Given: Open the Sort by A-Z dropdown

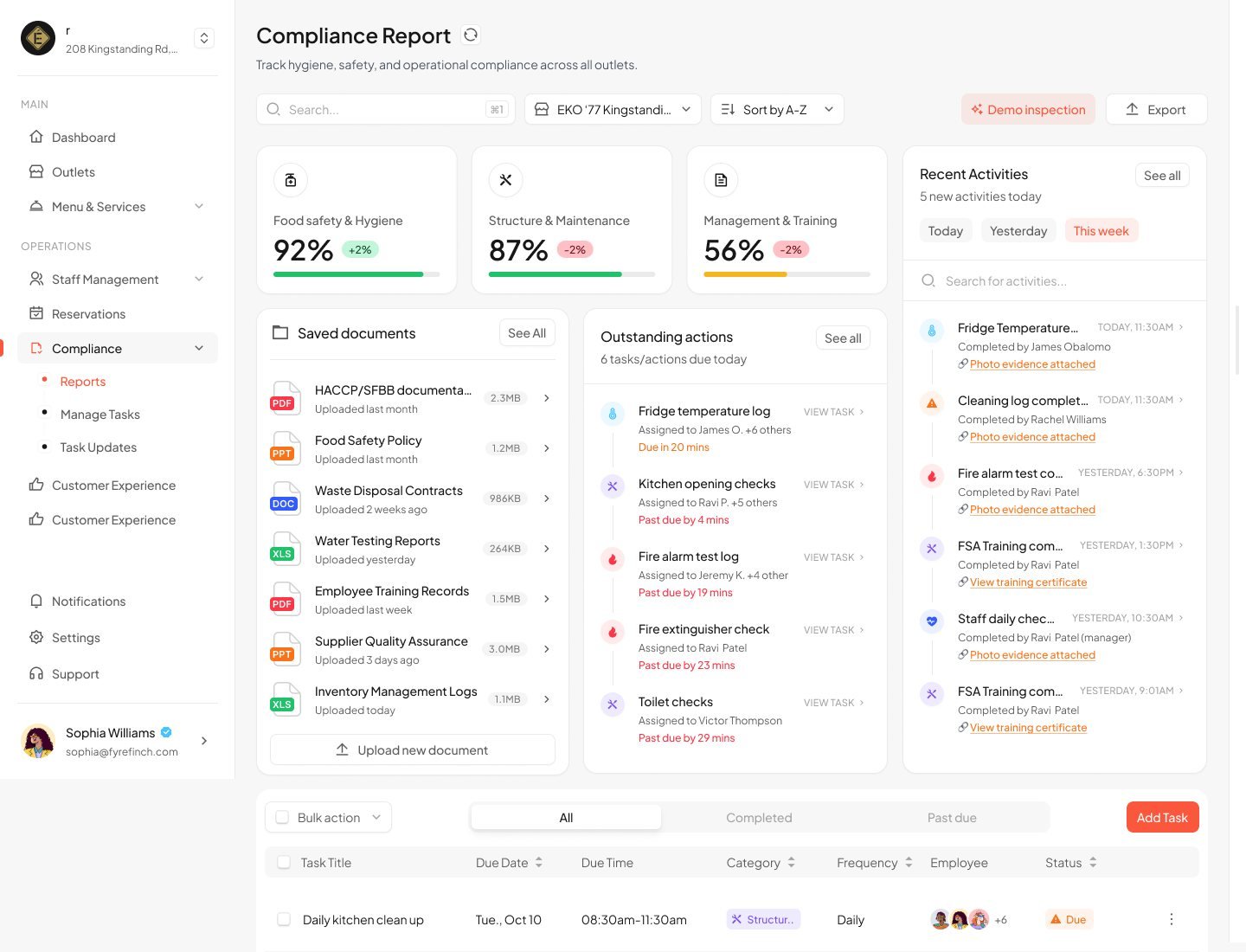Looking at the screenshot, I should tap(777, 109).
